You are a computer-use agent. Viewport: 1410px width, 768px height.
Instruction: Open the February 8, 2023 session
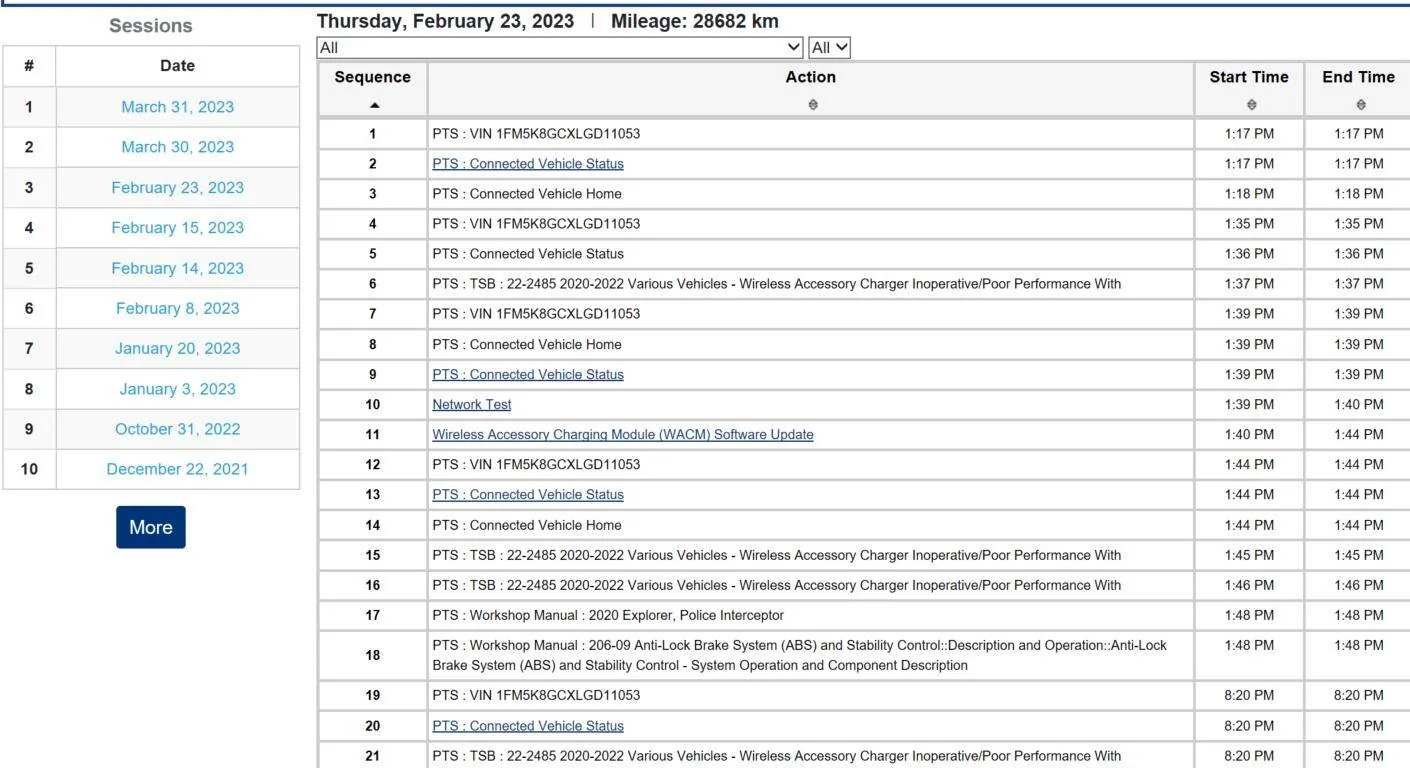[x=177, y=308]
